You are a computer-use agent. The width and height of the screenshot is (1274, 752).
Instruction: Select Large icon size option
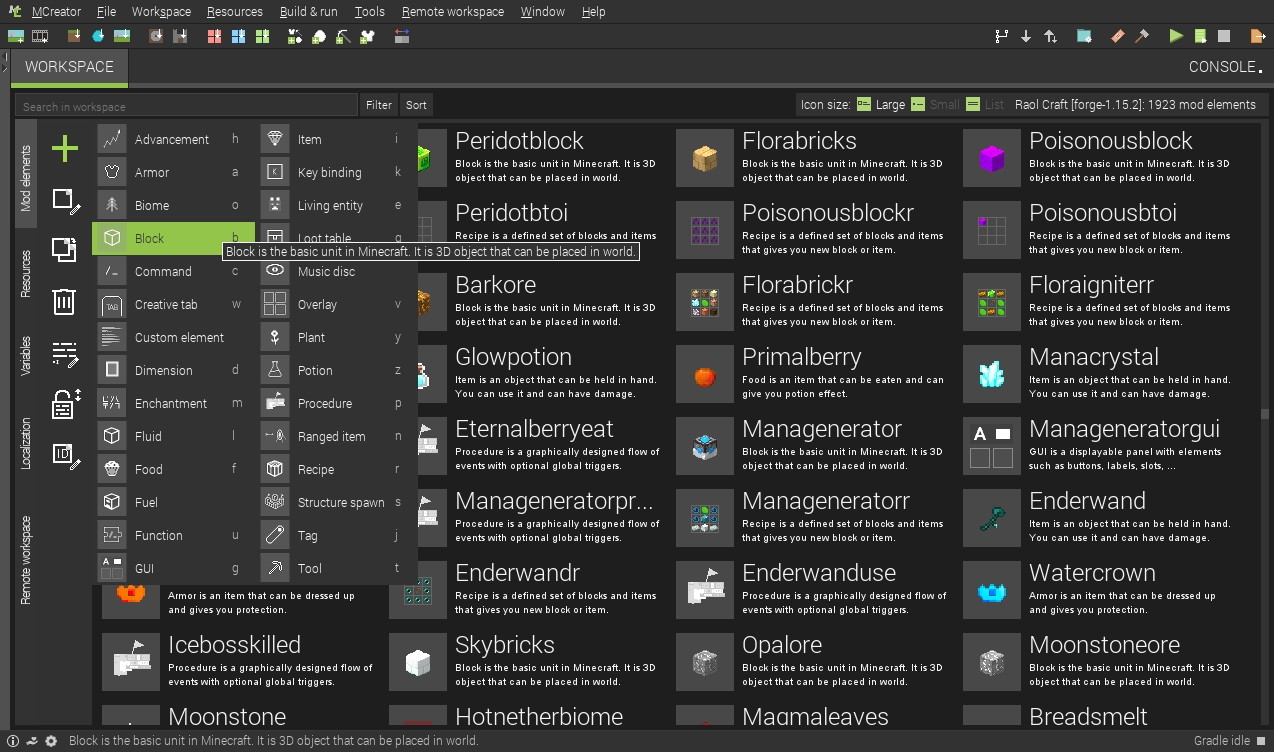pyautogui.click(x=880, y=104)
